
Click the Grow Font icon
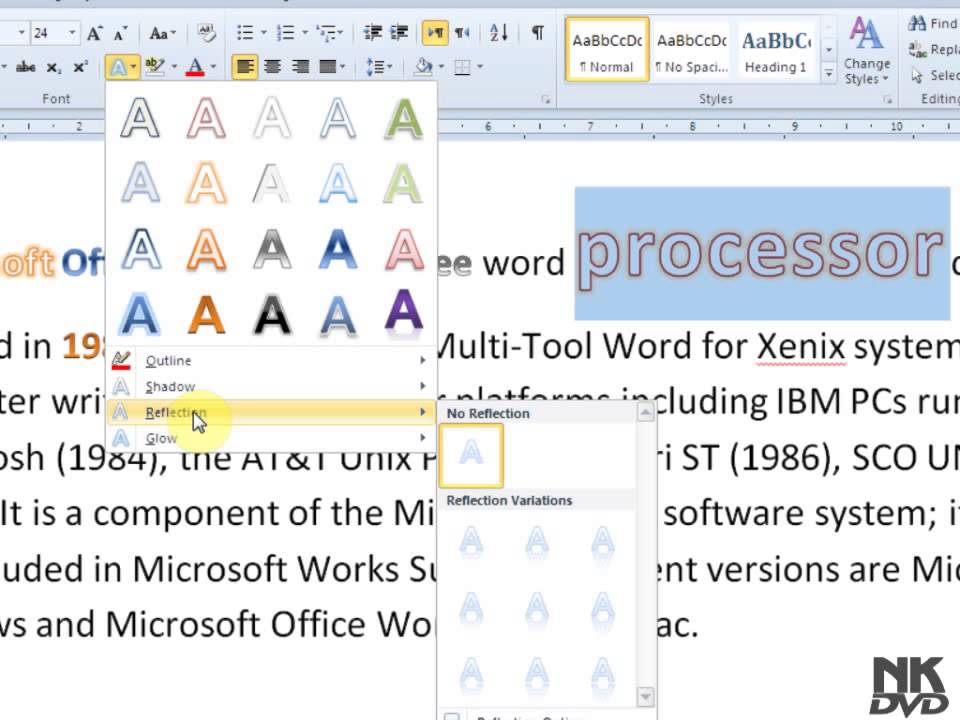pos(94,33)
